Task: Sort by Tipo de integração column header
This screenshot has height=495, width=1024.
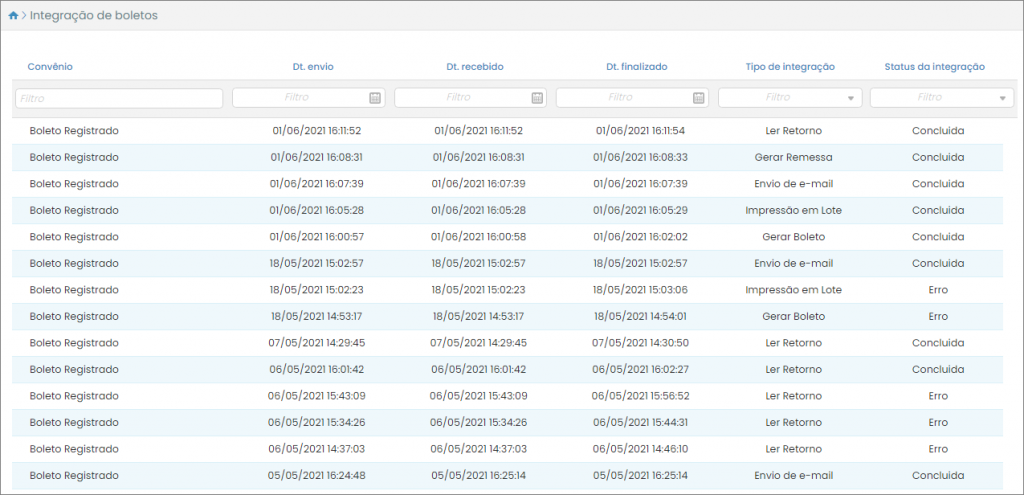Action: pos(790,67)
